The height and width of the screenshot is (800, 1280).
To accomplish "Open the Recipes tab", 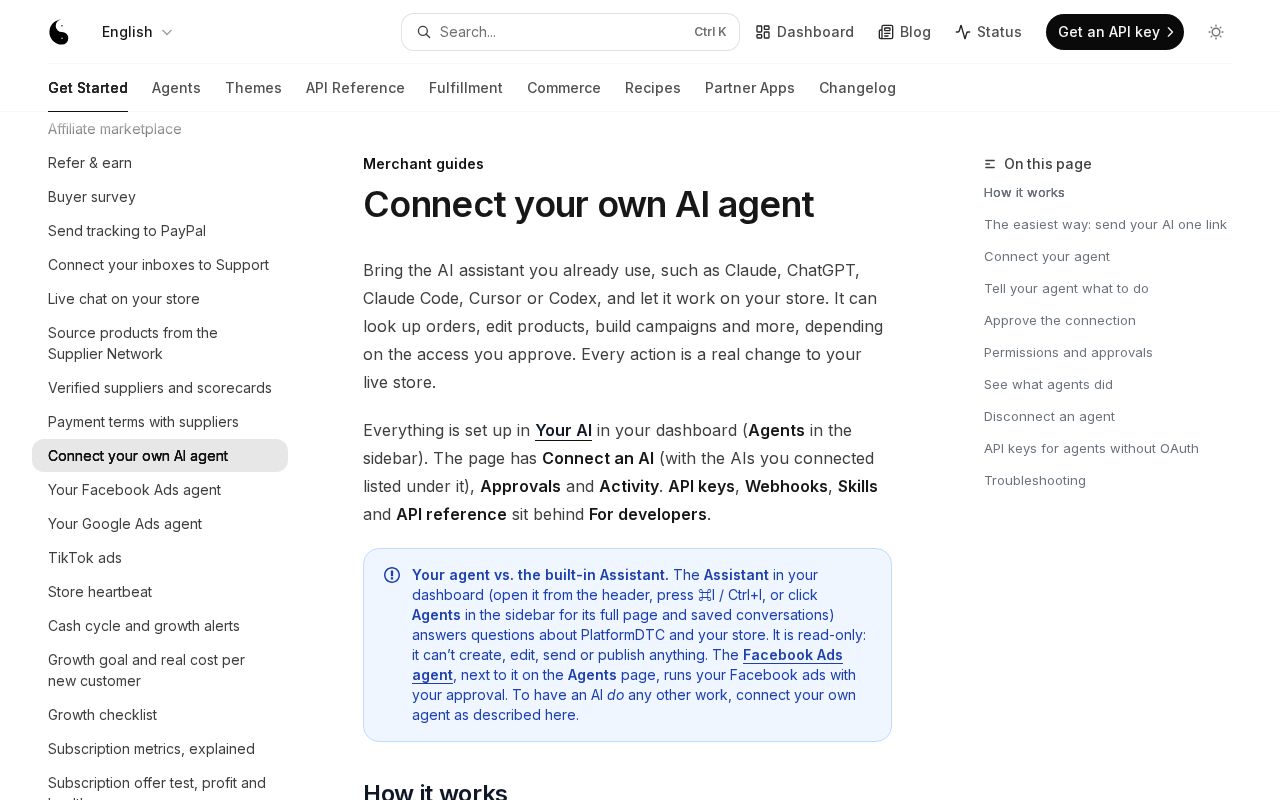I will [653, 88].
